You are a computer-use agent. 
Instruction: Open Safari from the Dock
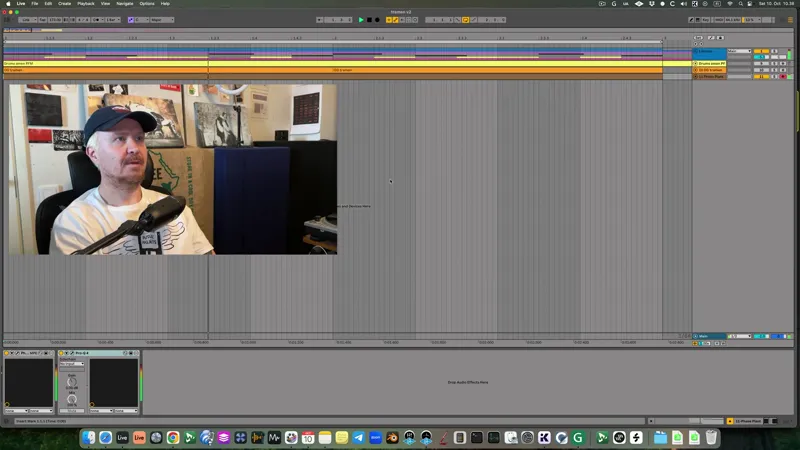point(106,437)
